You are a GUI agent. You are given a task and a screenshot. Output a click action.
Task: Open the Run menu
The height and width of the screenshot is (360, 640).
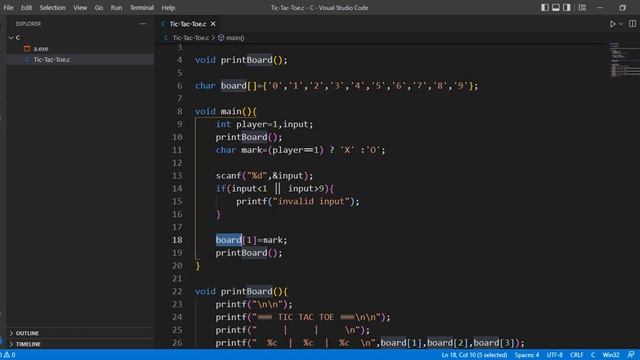pos(116,8)
